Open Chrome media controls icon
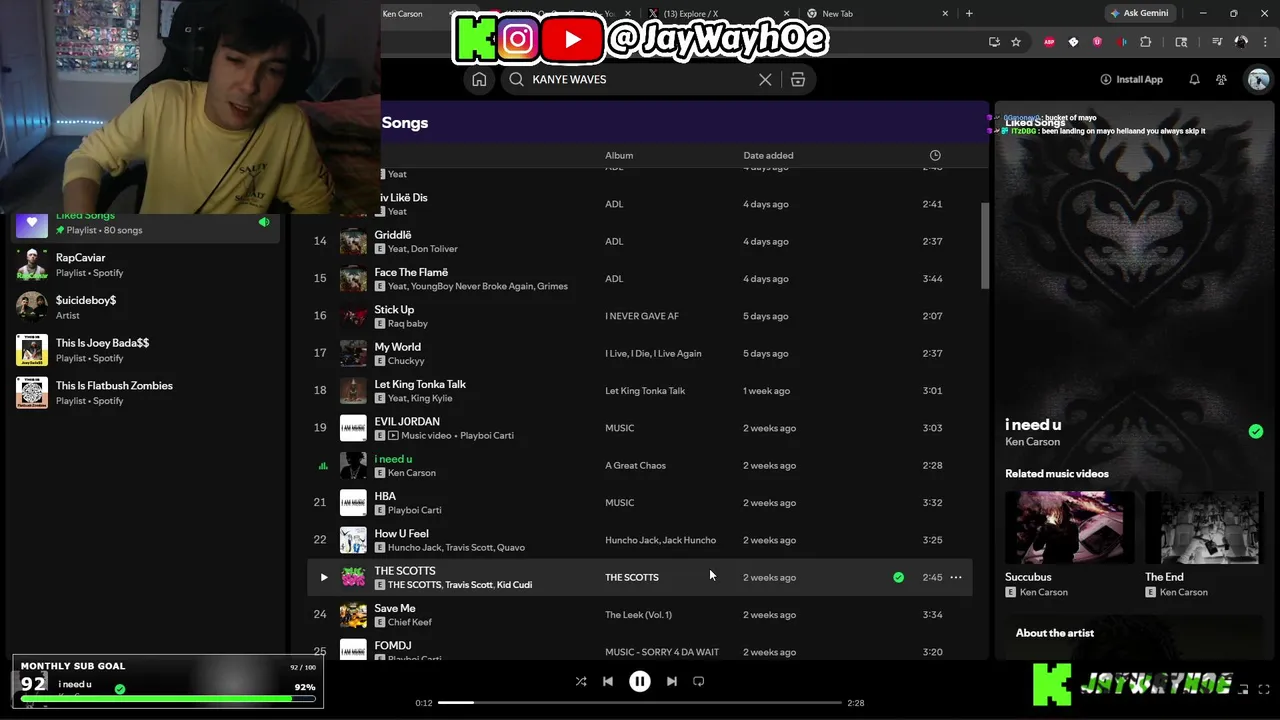 pyautogui.click(x=1217, y=42)
